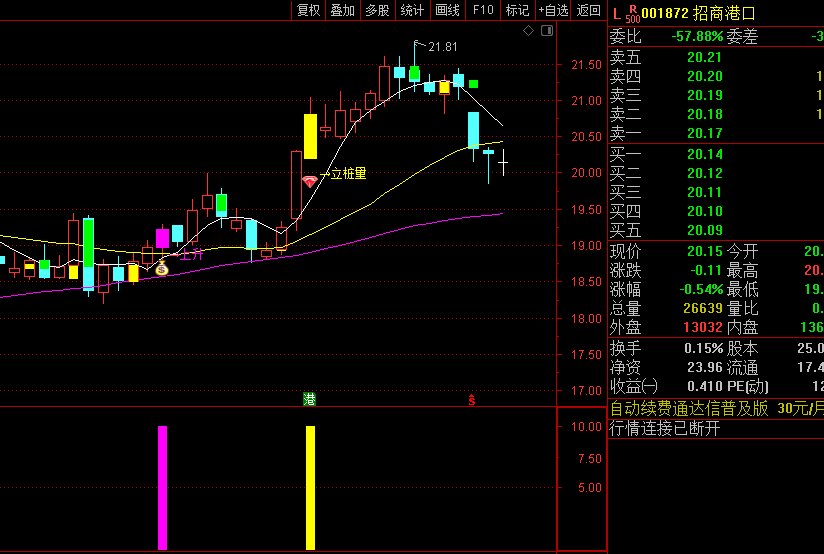Click the 21.50 price axis label
Image resolution: width=824 pixels, height=554 pixels.
[586, 65]
